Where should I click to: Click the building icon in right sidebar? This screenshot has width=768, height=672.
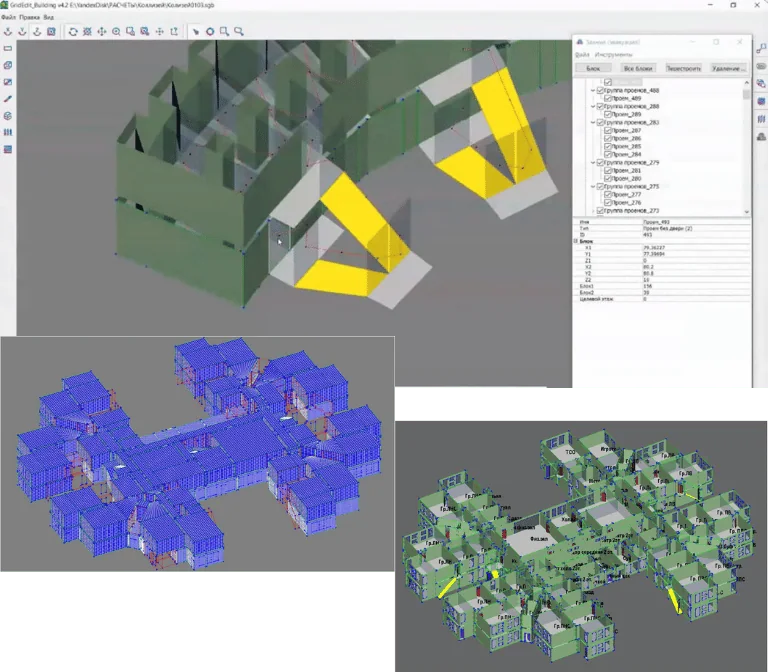(761, 137)
